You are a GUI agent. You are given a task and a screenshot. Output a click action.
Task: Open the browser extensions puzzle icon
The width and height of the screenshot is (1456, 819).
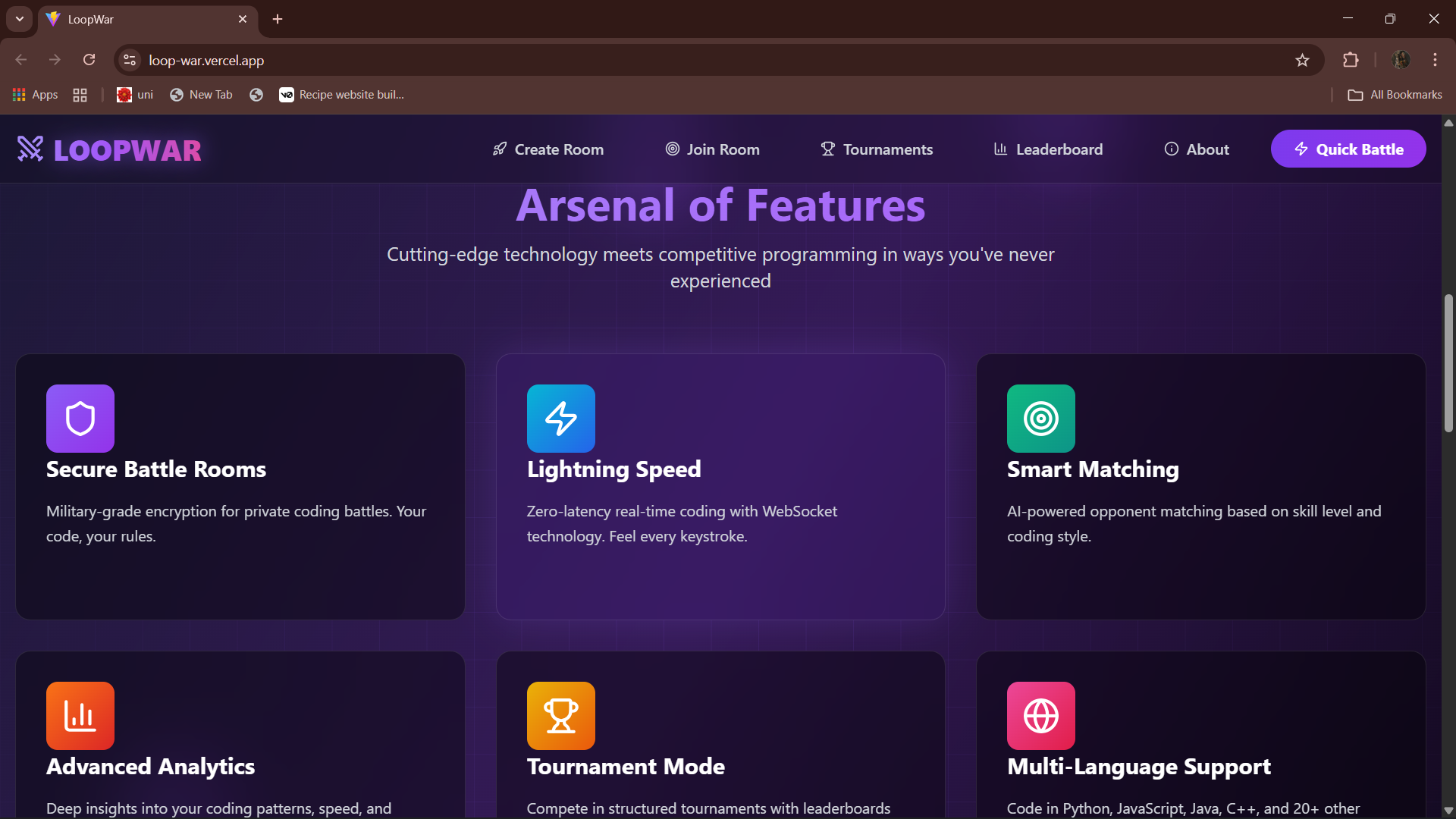(x=1351, y=61)
